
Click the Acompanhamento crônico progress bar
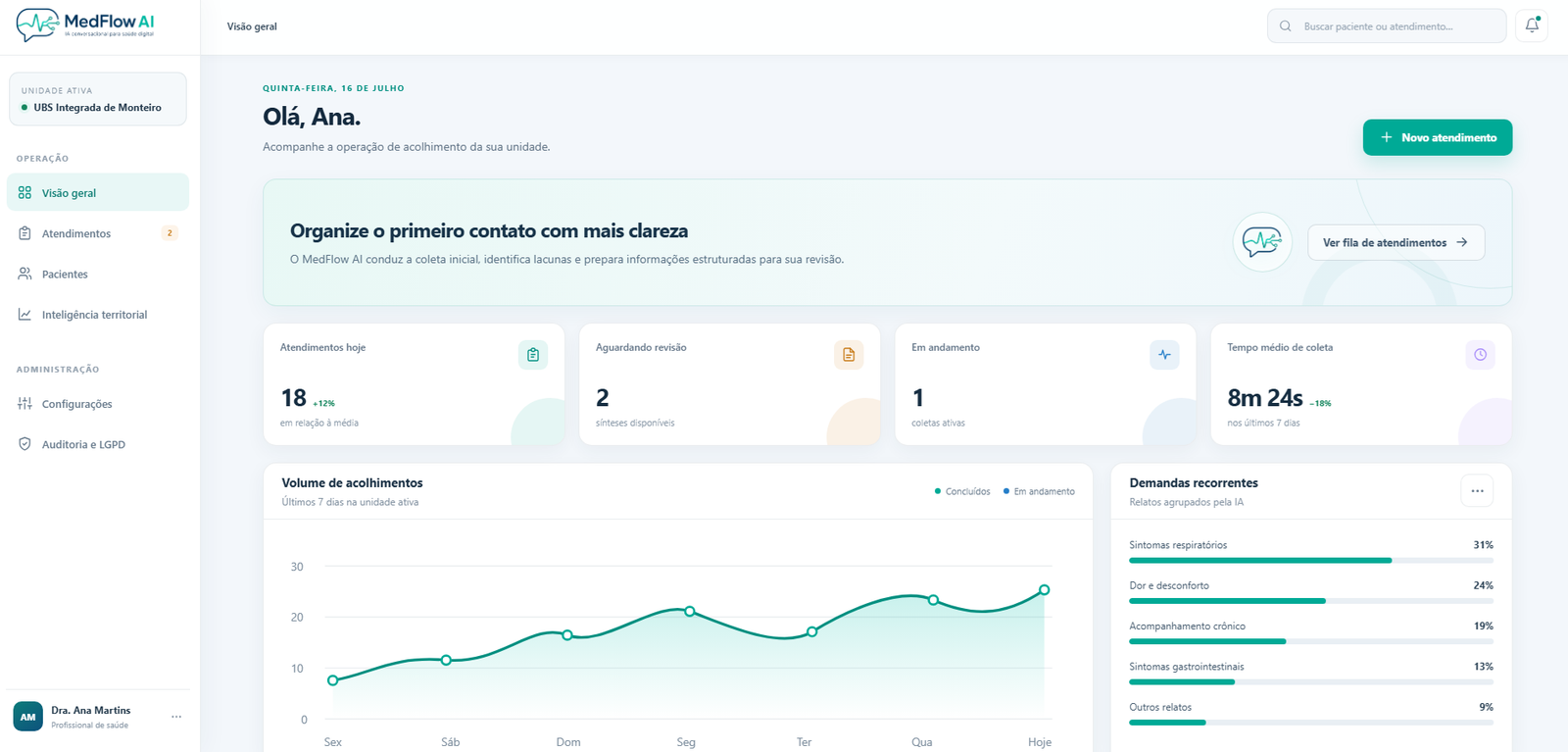(1311, 641)
